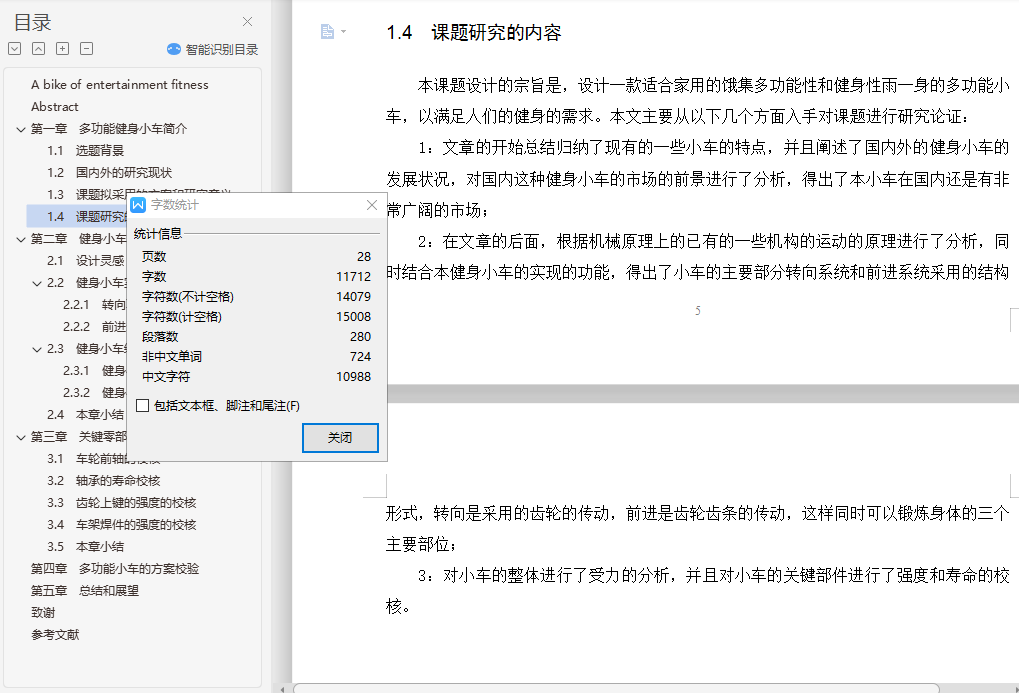Click the 关闭 button in word count dialog
The width and height of the screenshot is (1019, 693).
point(340,438)
